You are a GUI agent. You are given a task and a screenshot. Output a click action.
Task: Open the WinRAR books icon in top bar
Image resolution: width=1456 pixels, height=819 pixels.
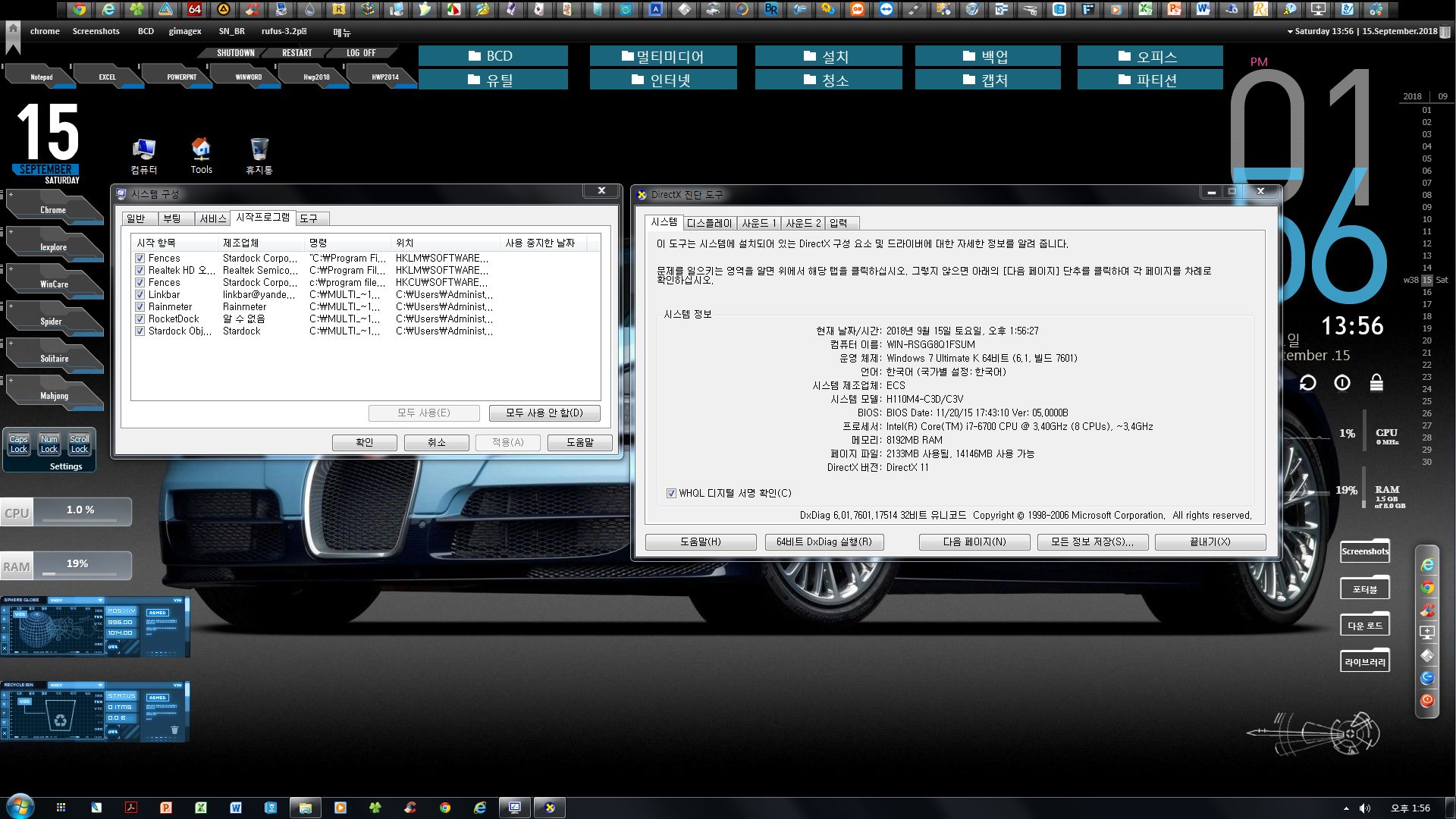pyautogui.click(x=368, y=10)
